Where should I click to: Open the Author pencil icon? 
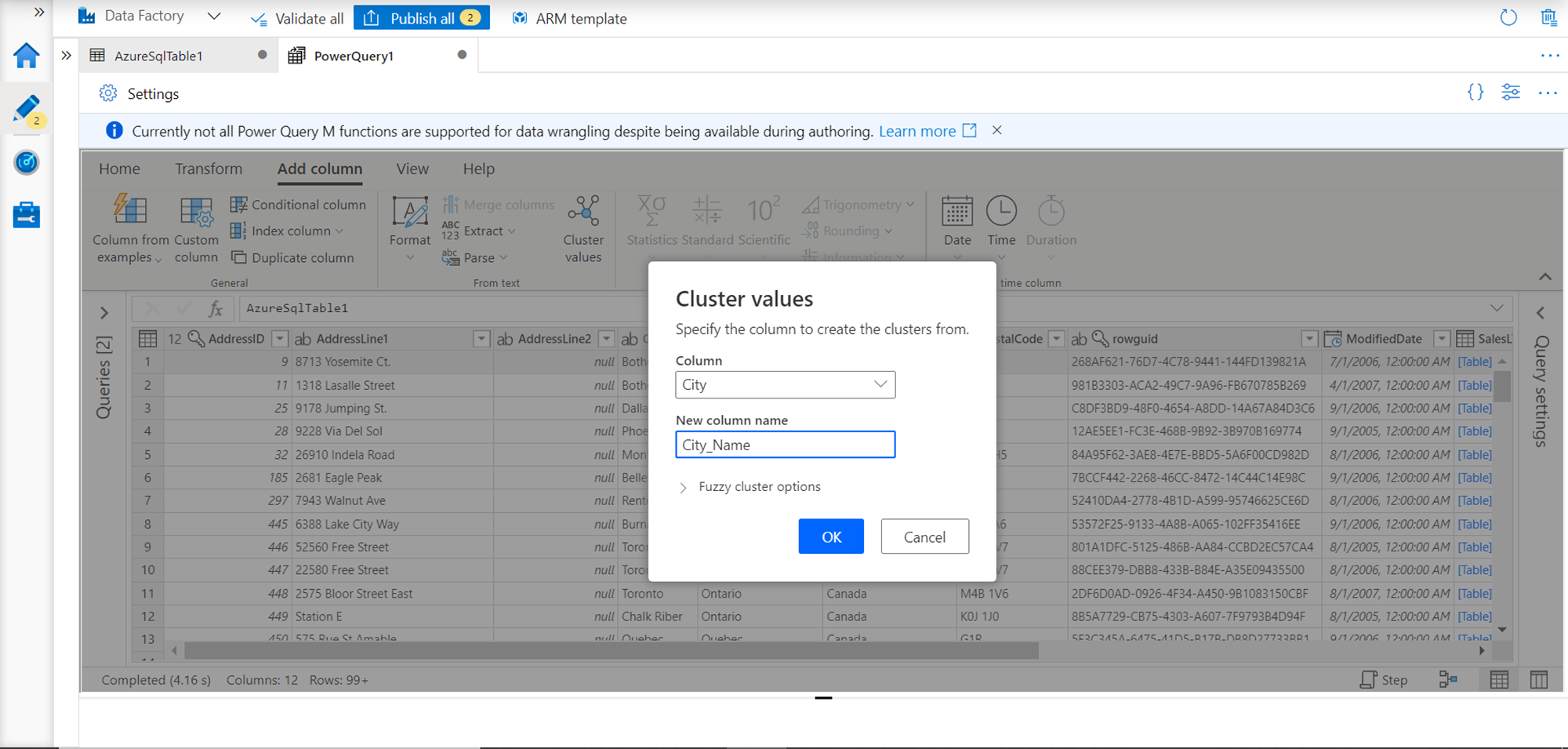tap(26, 109)
